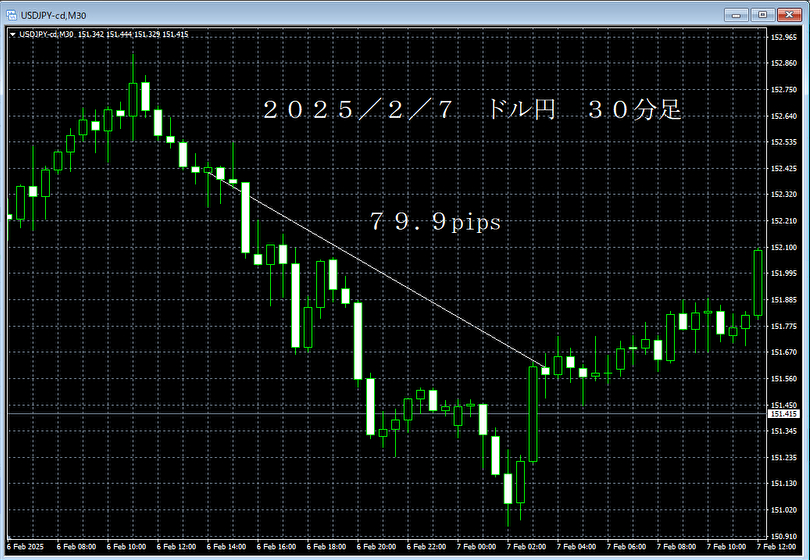The height and width of the screenshot is (560, 810).
Task: Click the 6 Feb 14:00 time label
Action: (x=226, y=547)
